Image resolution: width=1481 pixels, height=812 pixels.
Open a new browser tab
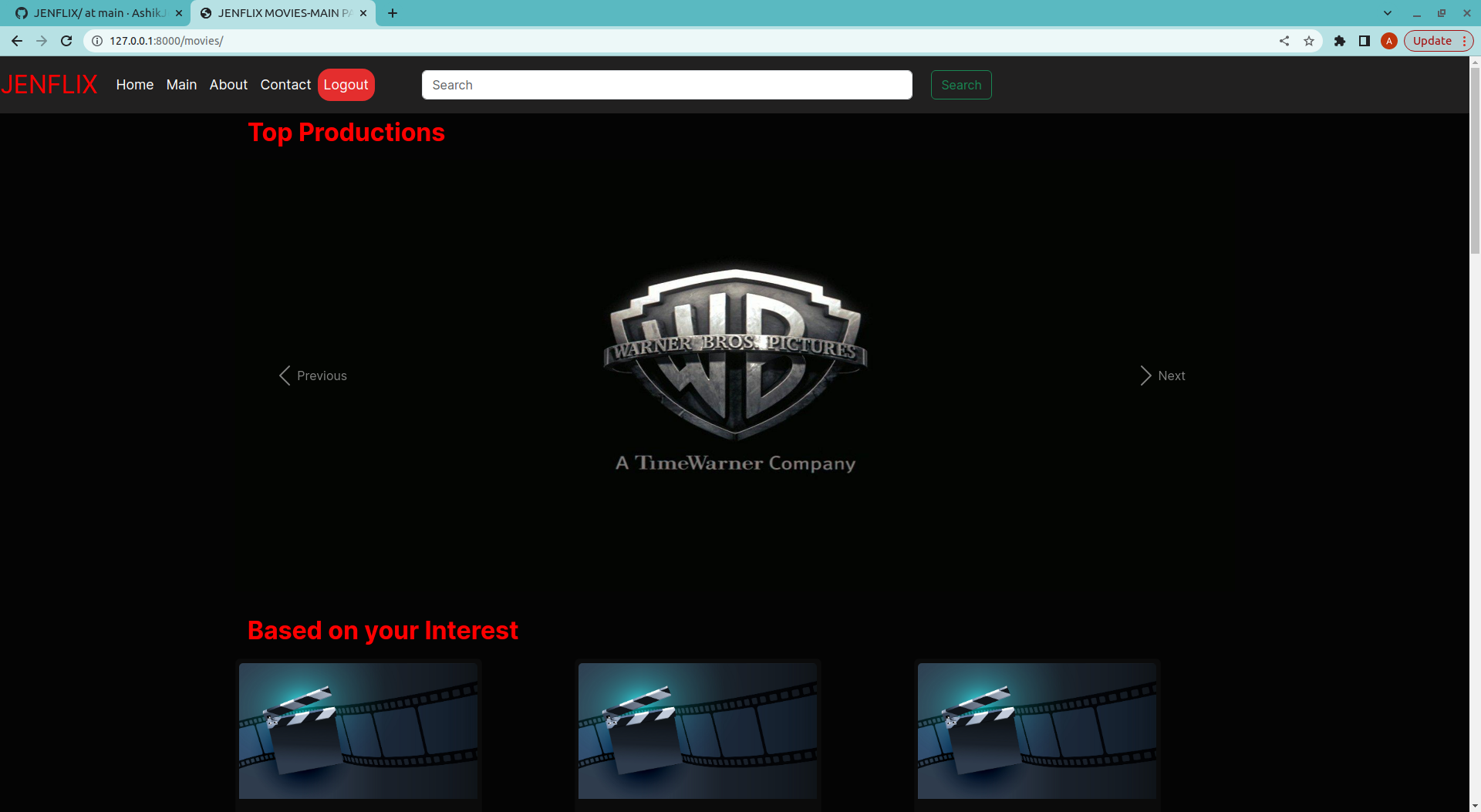click(x=393, y=13)
